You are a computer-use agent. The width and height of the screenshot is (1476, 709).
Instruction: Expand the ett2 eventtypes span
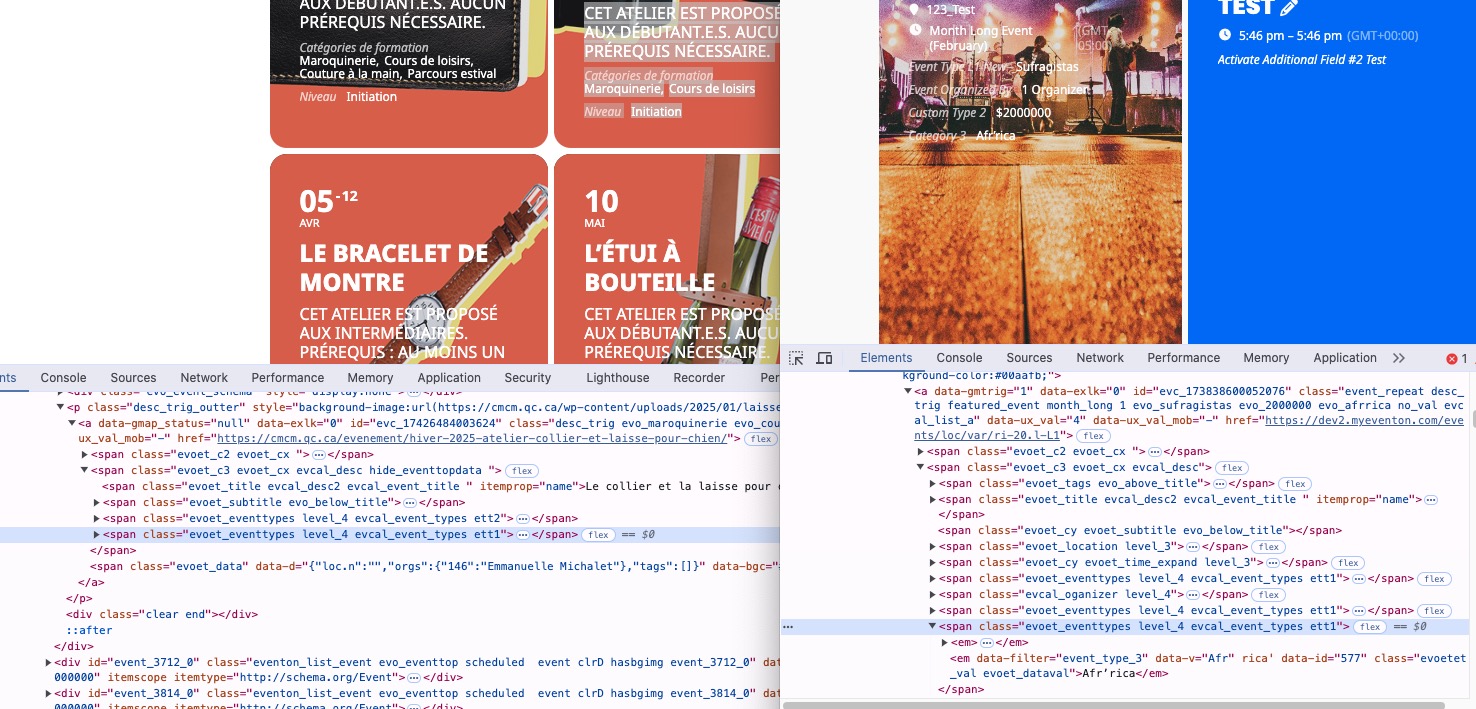(x=97, y=519)
